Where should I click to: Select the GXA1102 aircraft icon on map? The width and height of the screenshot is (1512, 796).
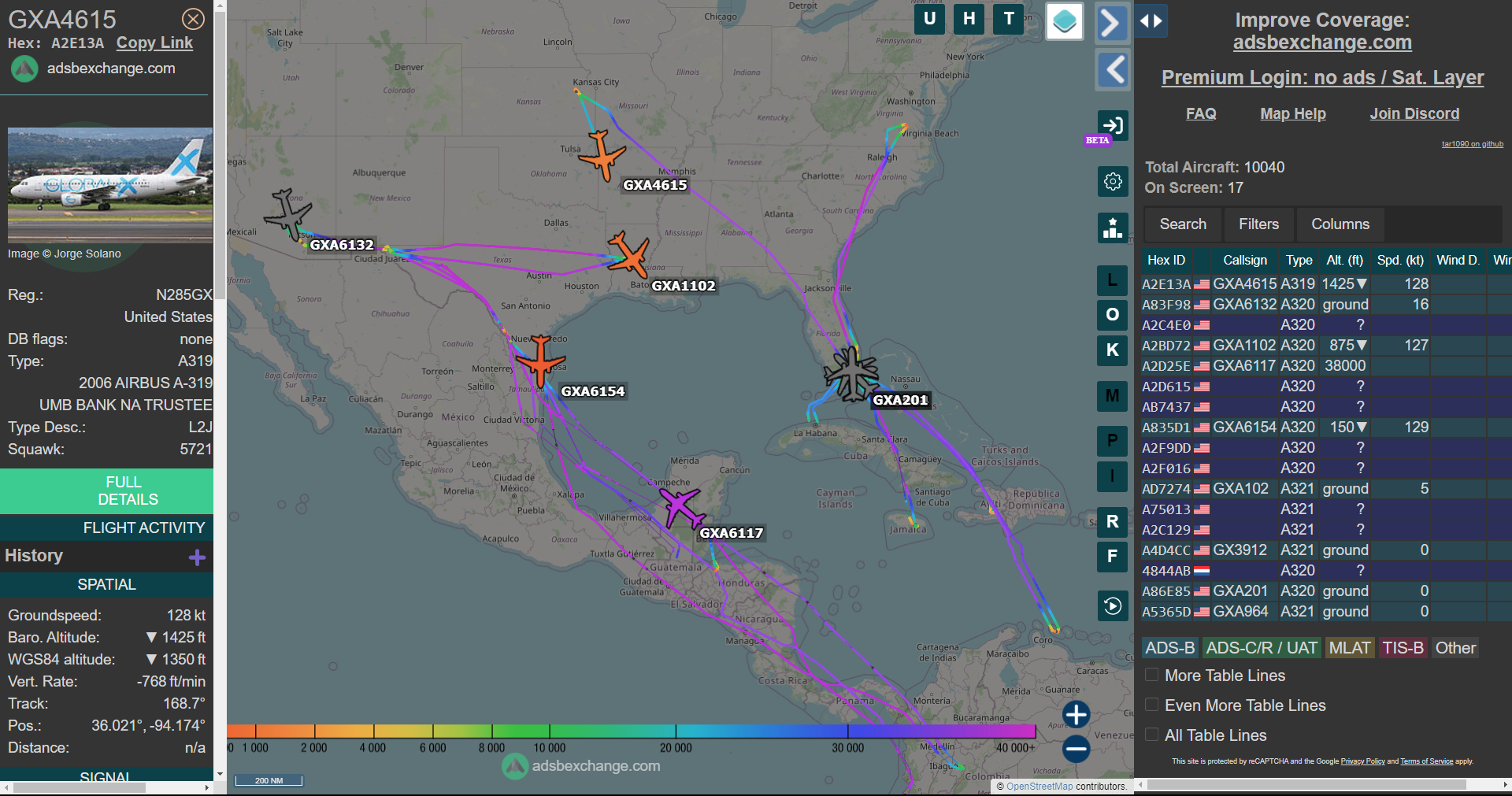pos(628,254)
